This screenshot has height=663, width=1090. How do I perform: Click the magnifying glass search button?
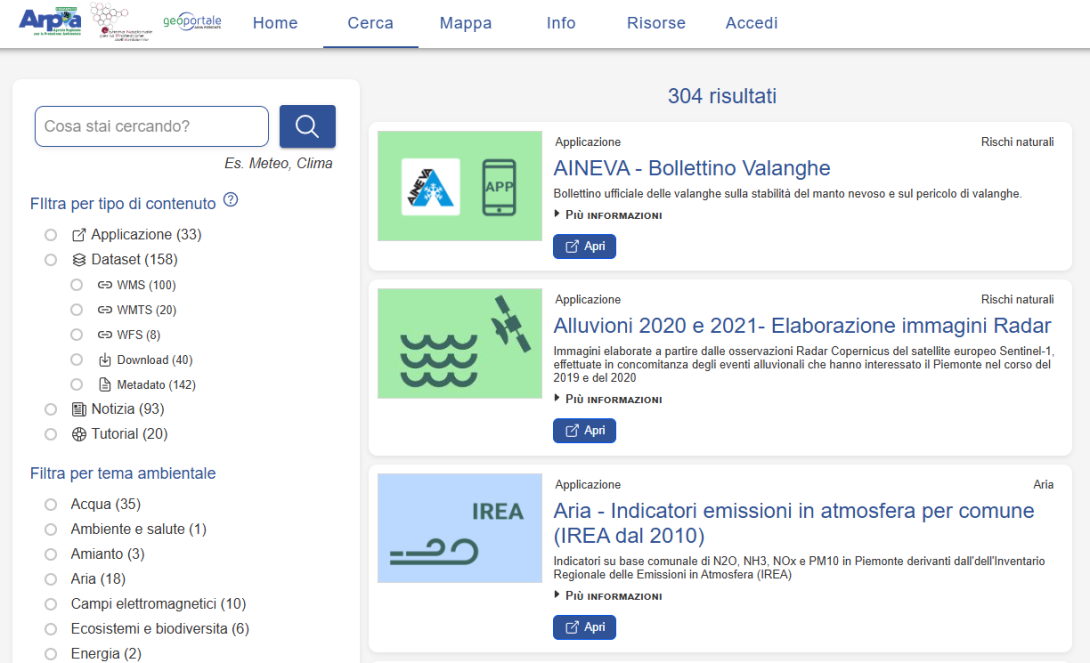(x=307, y=126)
